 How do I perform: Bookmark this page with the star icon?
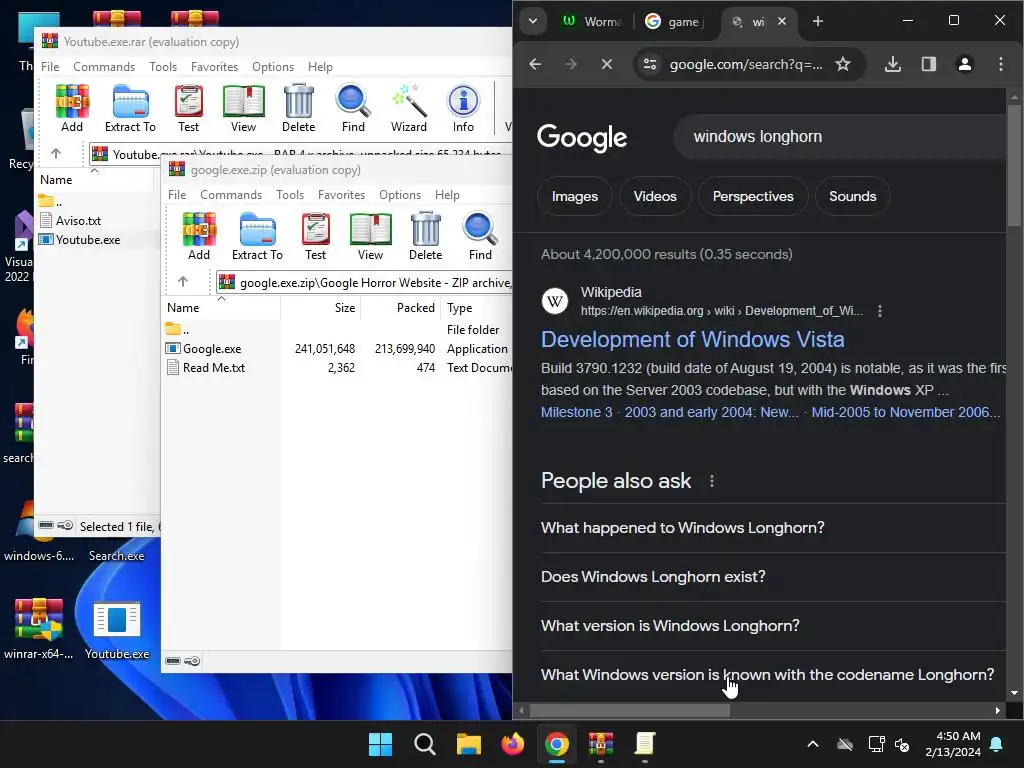pyautogui.click(x=843, y=64)
